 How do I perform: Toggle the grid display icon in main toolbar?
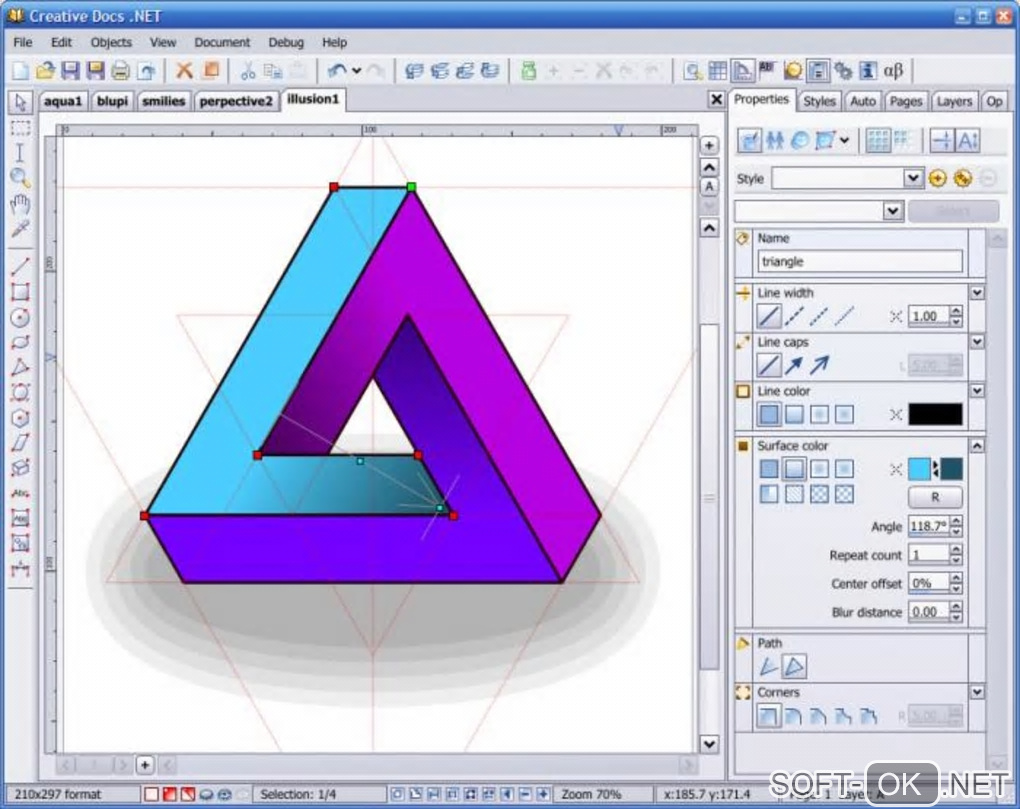coord(718,70)
